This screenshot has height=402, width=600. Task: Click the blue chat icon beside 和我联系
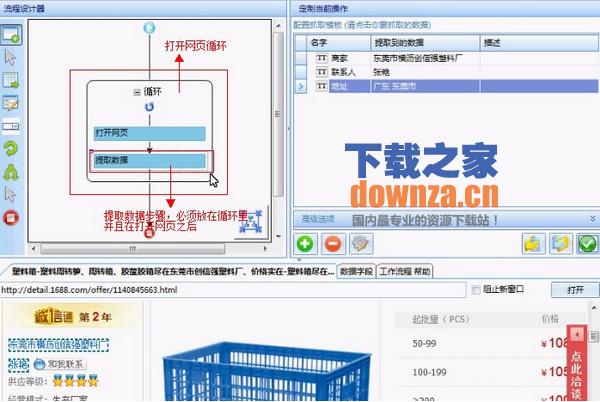[x=39, y=364]
